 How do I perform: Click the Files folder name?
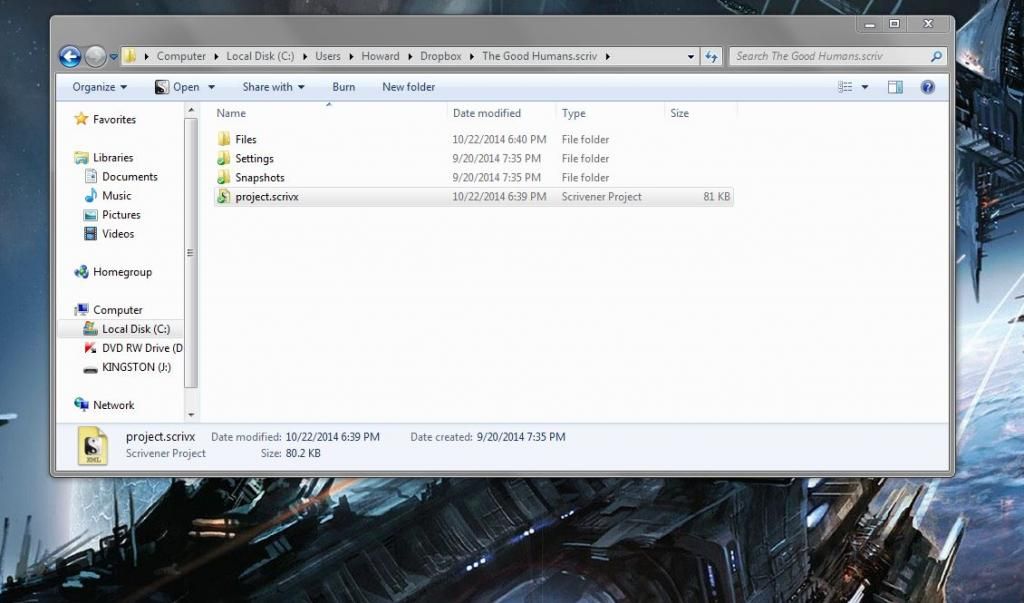(246, 139)
